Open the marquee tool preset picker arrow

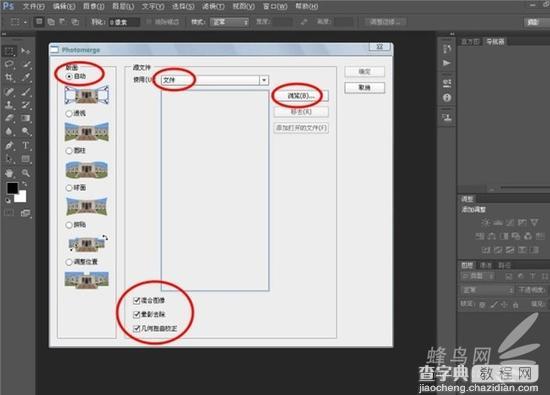point(25,22)
